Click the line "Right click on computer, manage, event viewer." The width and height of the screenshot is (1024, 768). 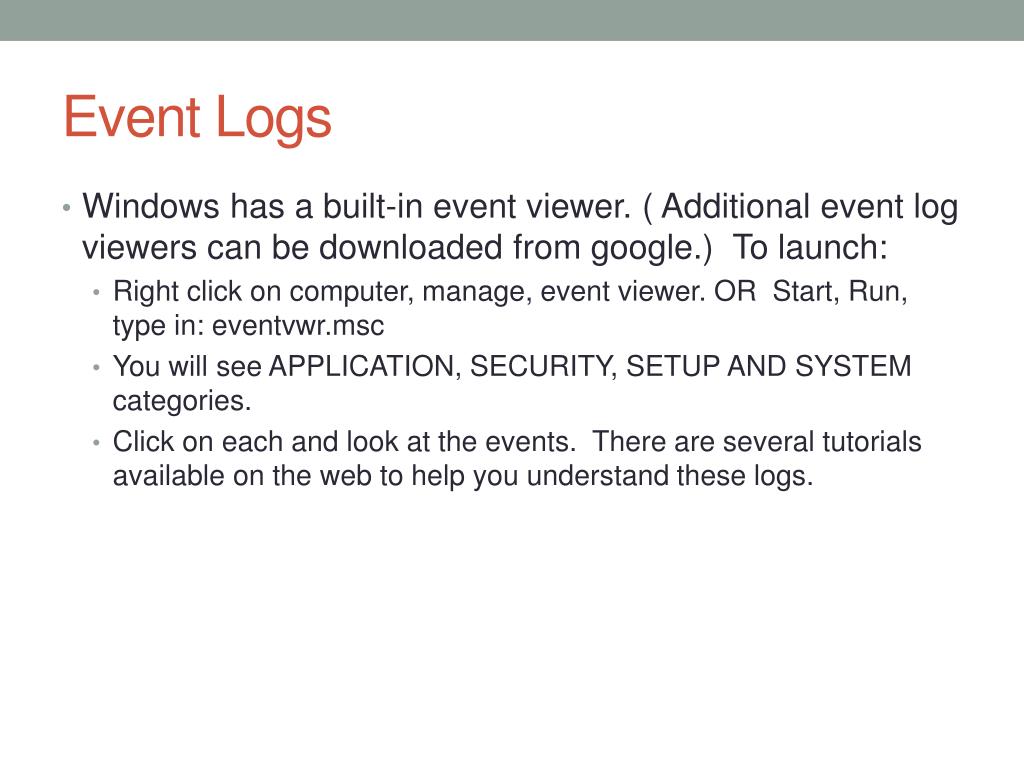[x=409, y=292]
